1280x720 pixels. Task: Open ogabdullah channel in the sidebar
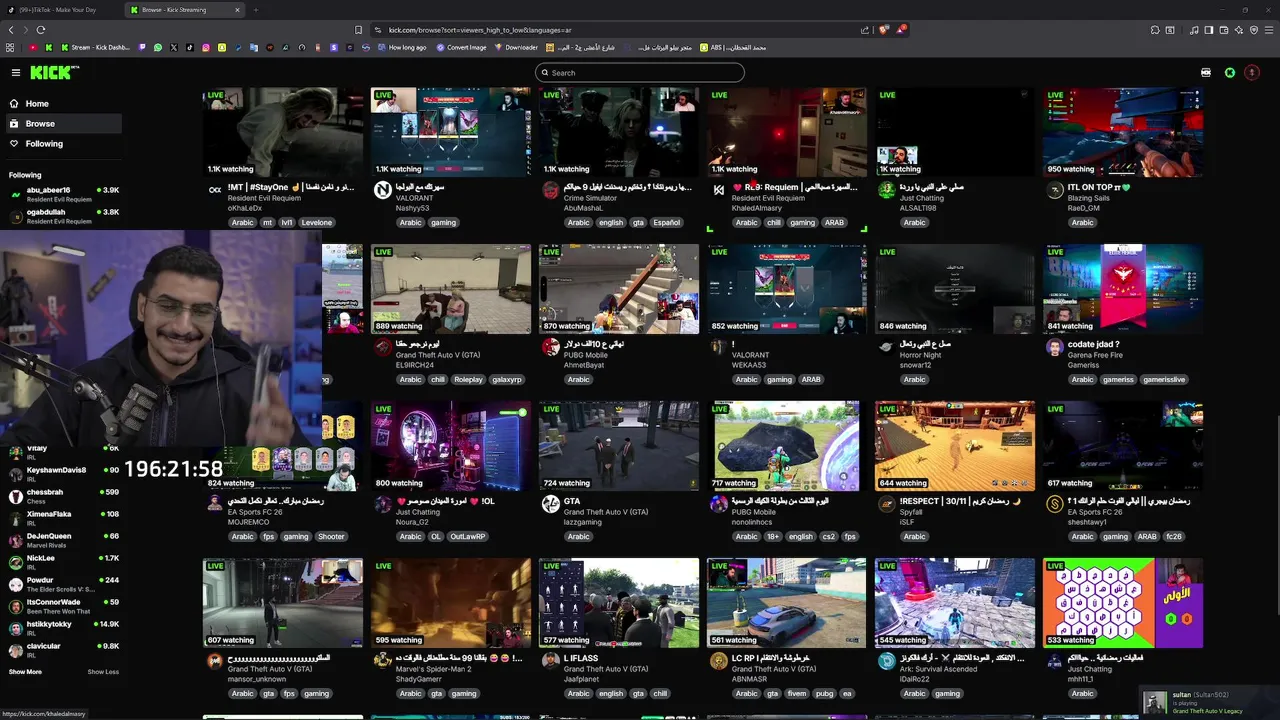pos(62,216)
